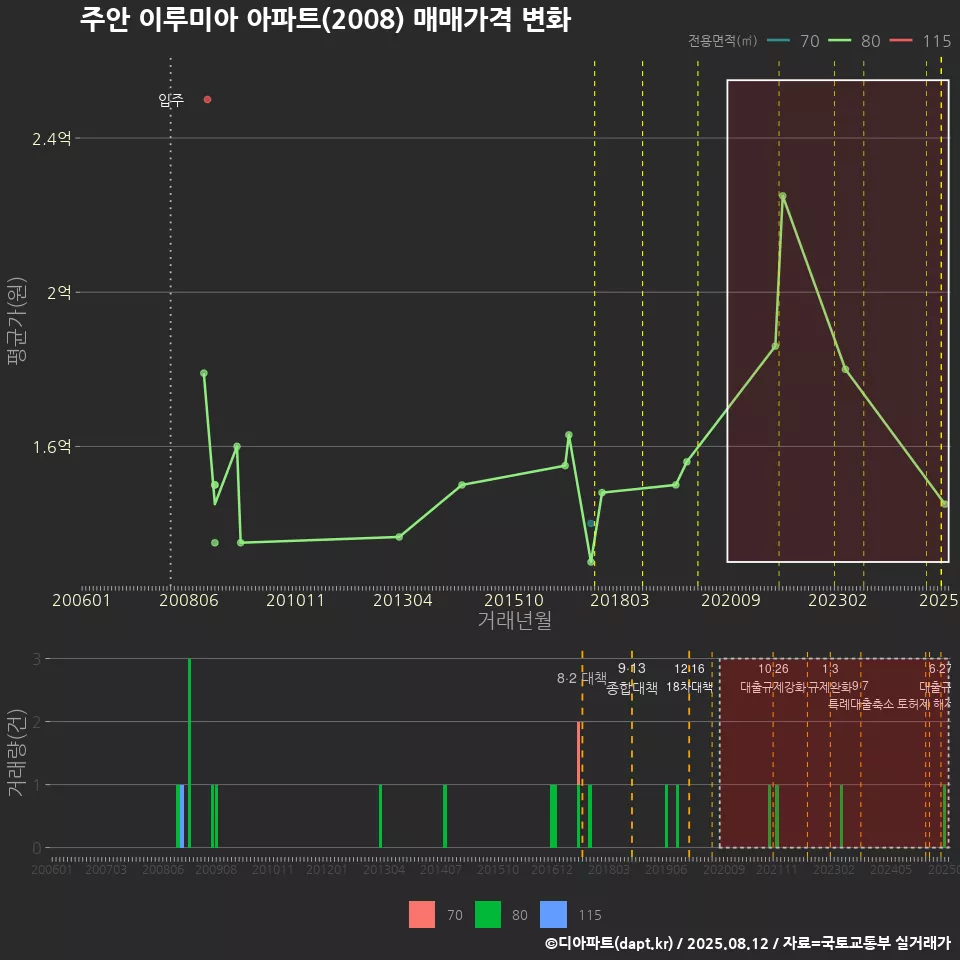
Task: Click the red 115 data point beside 입주
Action: (208, 99)
